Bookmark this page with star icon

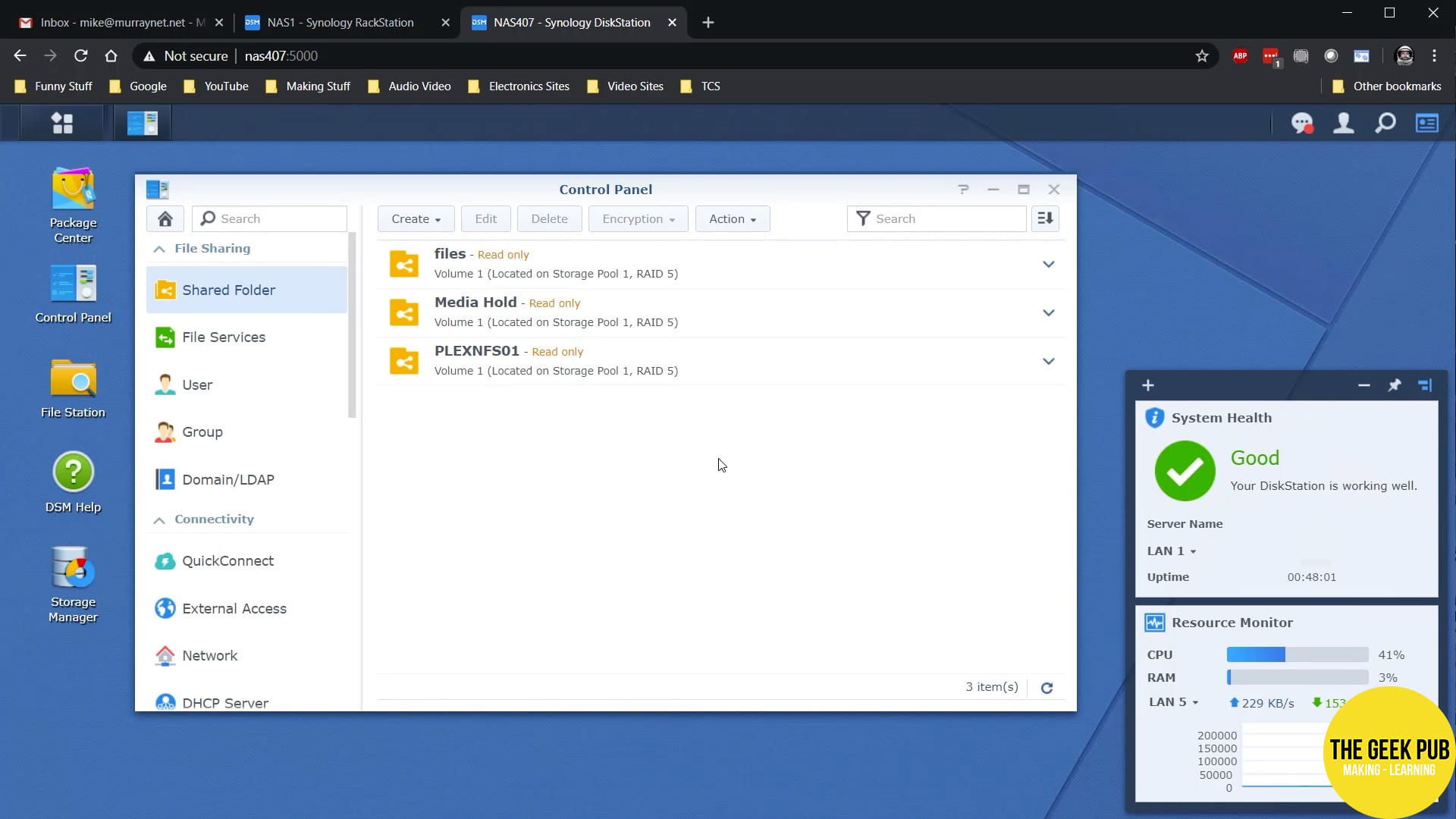tap(1202, 56)
